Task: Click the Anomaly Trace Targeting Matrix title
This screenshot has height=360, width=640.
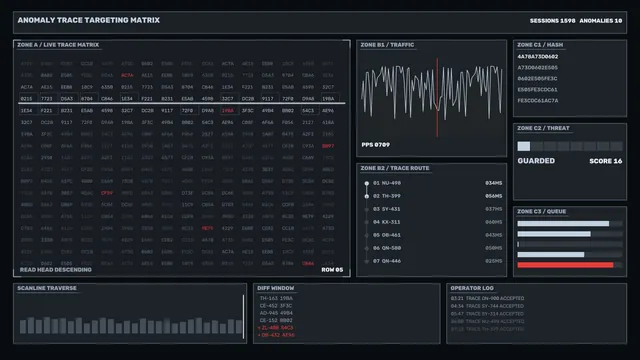Action: tap(89, 20)
